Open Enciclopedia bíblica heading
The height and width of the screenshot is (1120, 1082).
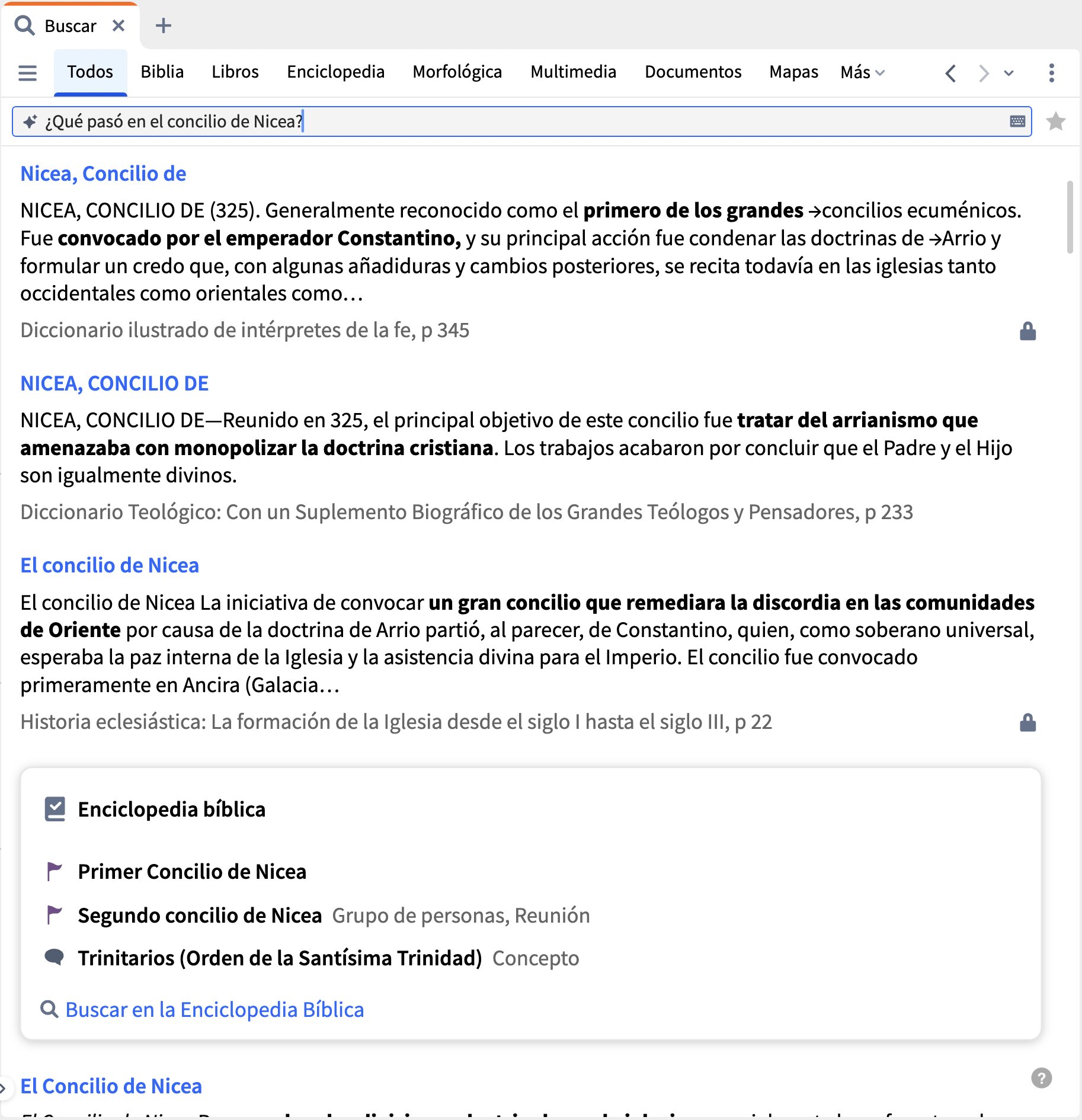tap(172, 809)
